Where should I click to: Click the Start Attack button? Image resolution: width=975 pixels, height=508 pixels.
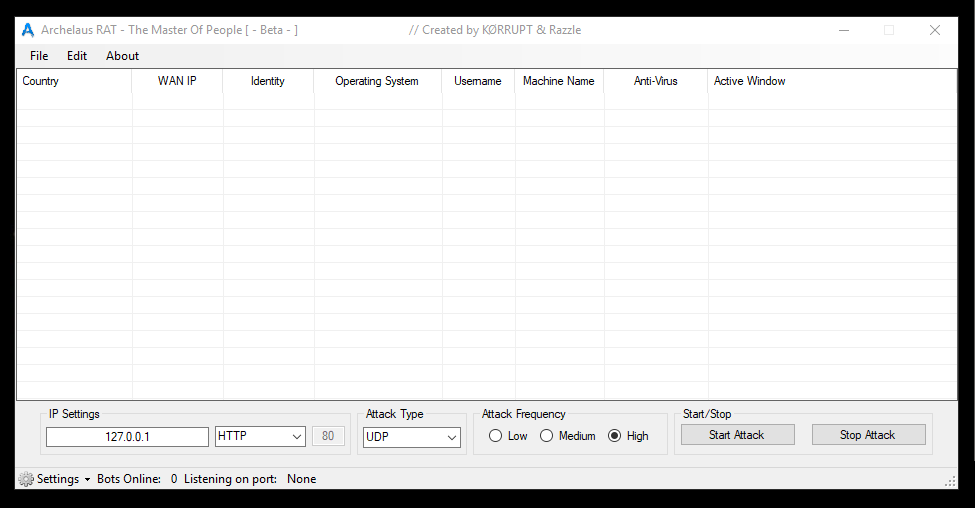[737, 435]
